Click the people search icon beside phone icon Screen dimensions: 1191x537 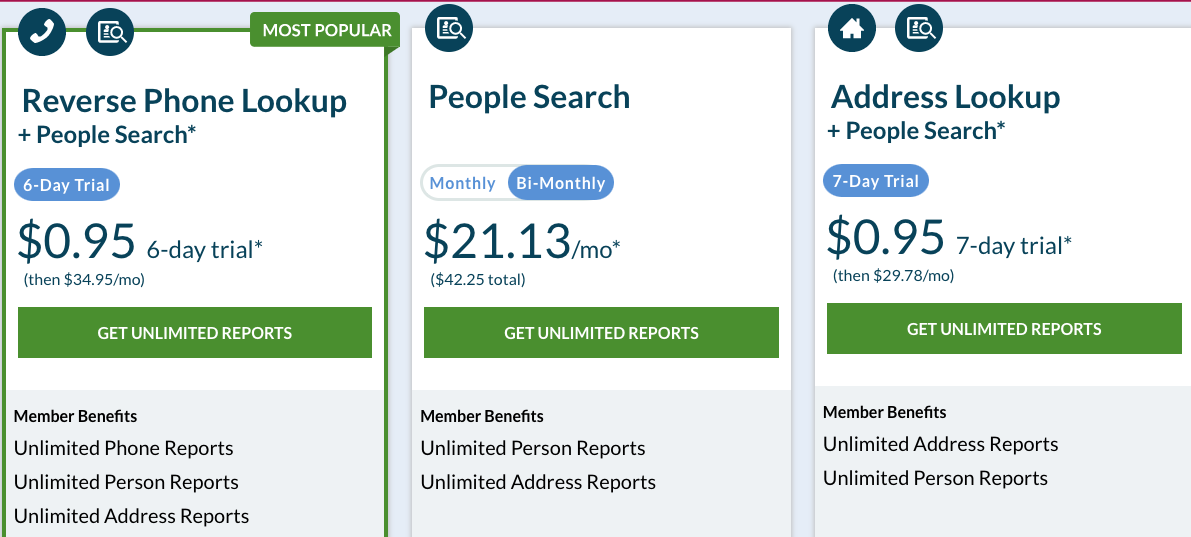pyautogui.click(x=110, y=32)
